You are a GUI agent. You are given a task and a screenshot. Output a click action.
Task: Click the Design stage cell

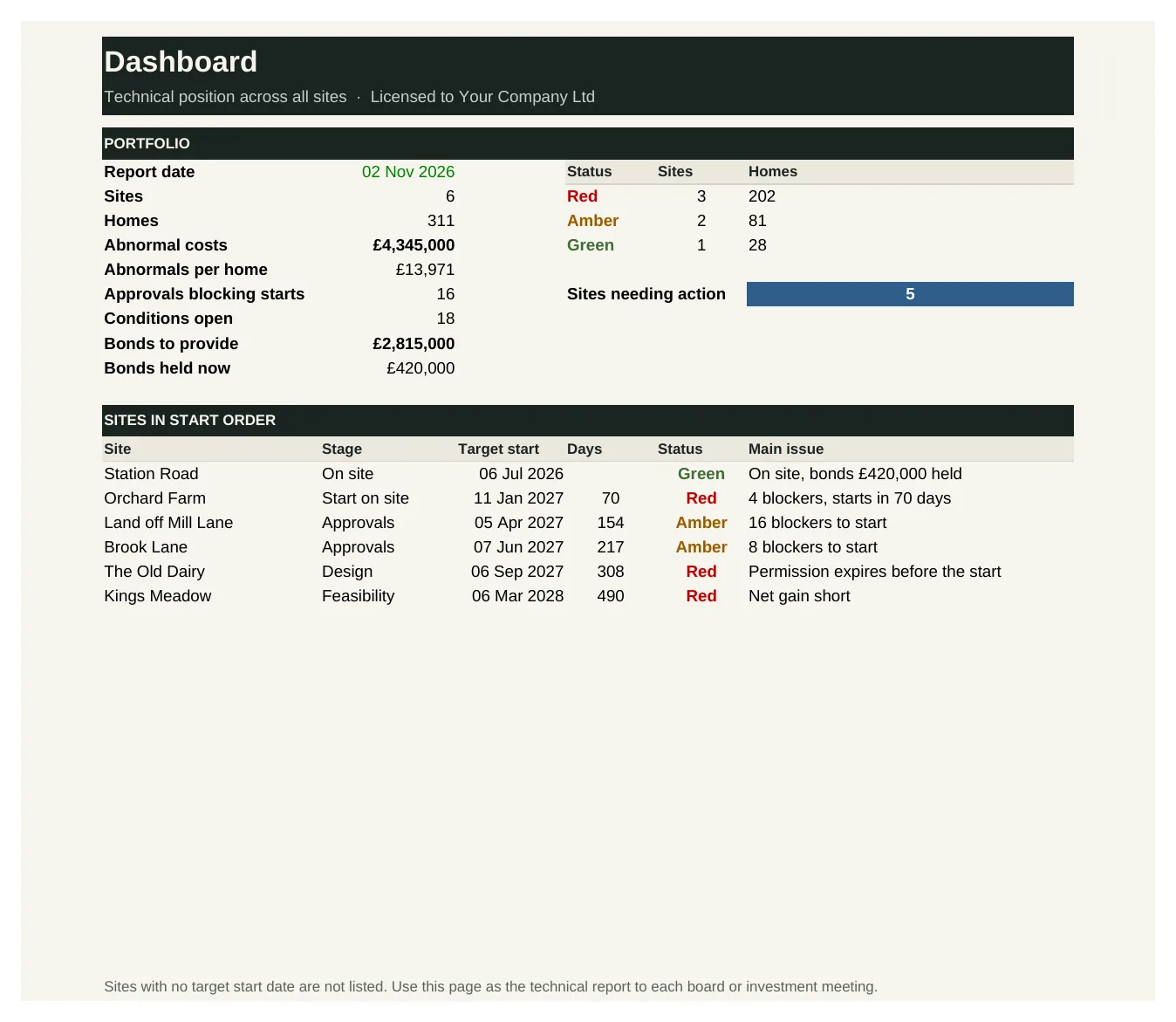click(347, 572)
